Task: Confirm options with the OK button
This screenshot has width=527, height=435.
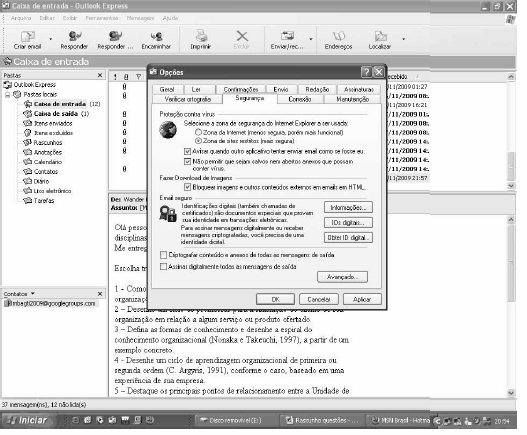Action: (x=276, y=300)
